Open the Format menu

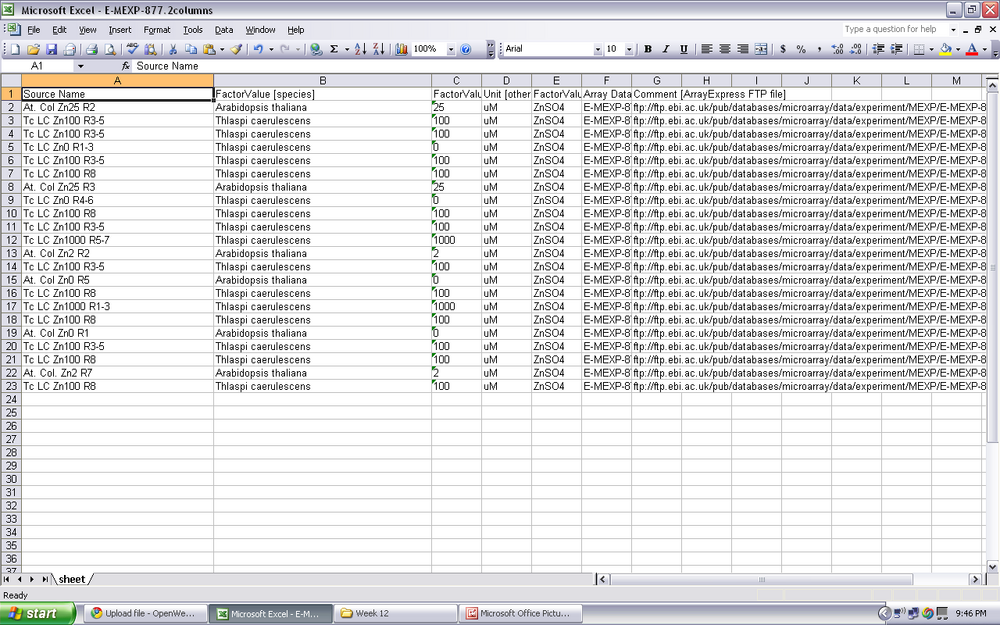(157, 30)
